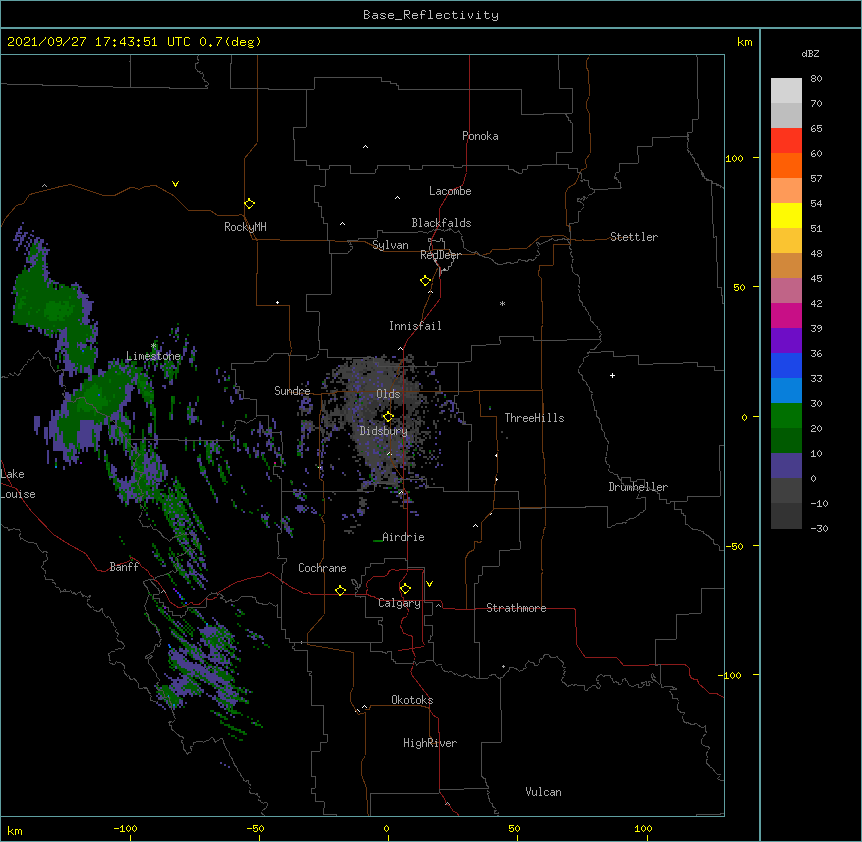Click the white asterisk east of Innisfail

point(502,304)
